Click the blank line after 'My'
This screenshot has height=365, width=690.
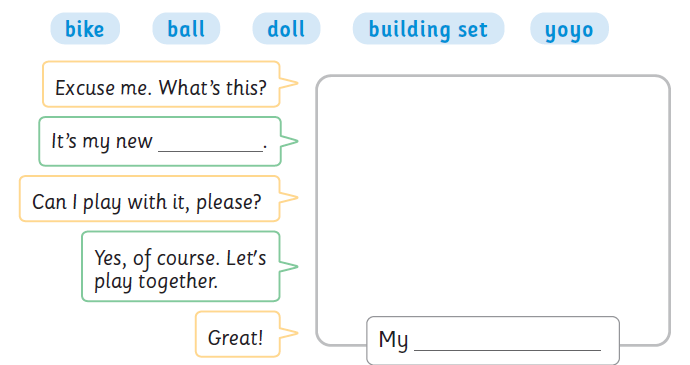click(507, 347)
